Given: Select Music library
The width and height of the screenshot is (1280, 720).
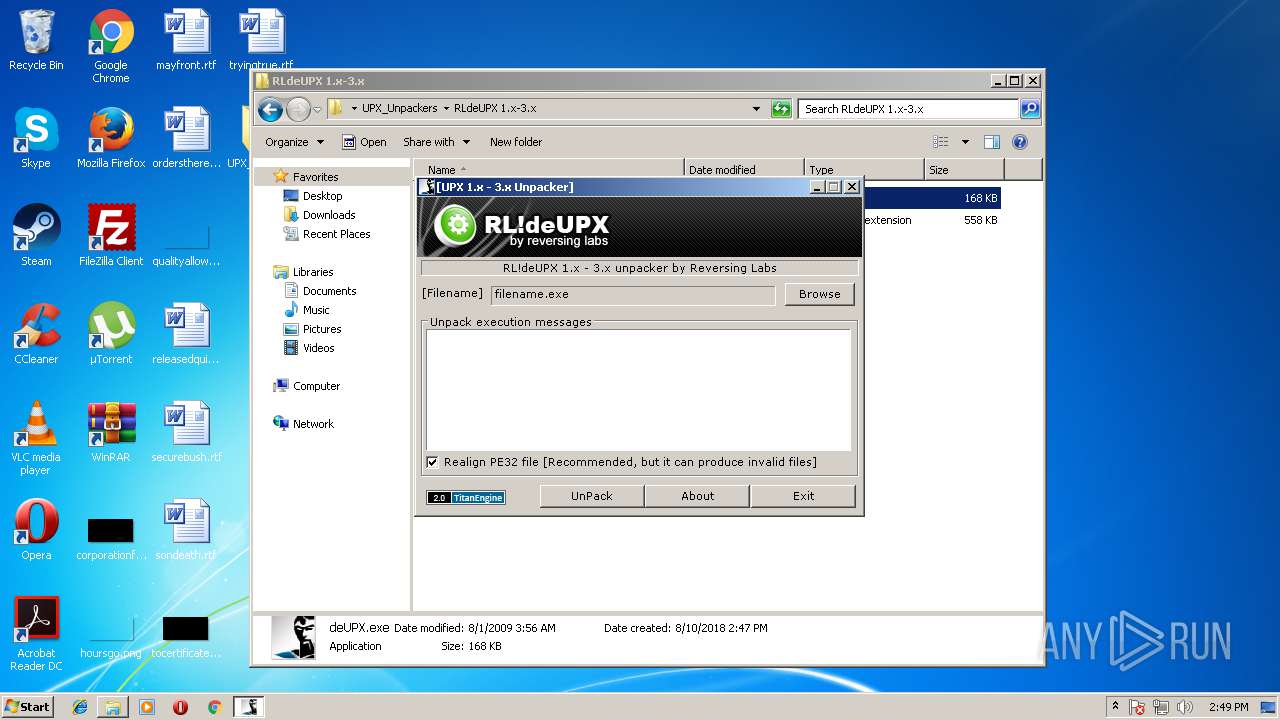Looking at the screenshot, I should pos(316,310).
